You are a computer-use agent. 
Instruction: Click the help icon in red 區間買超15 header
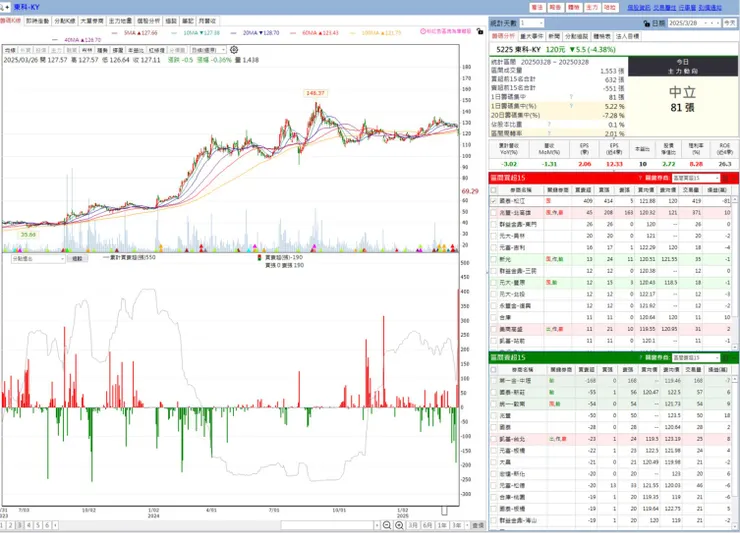(640, 178)
